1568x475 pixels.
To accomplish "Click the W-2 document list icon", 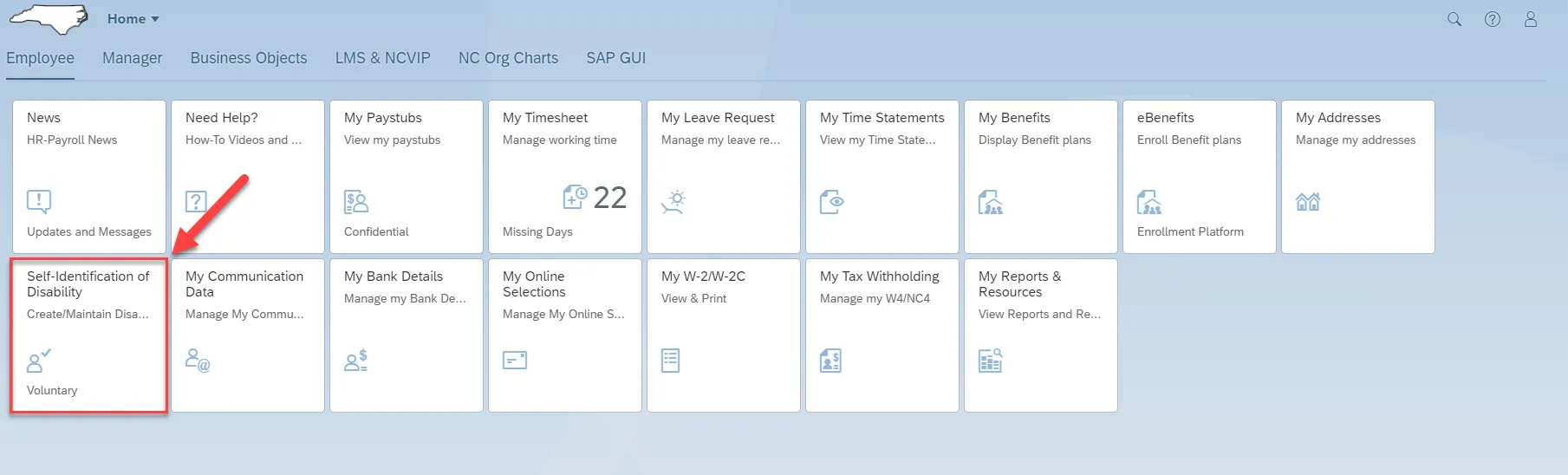I will pos(671,361).
